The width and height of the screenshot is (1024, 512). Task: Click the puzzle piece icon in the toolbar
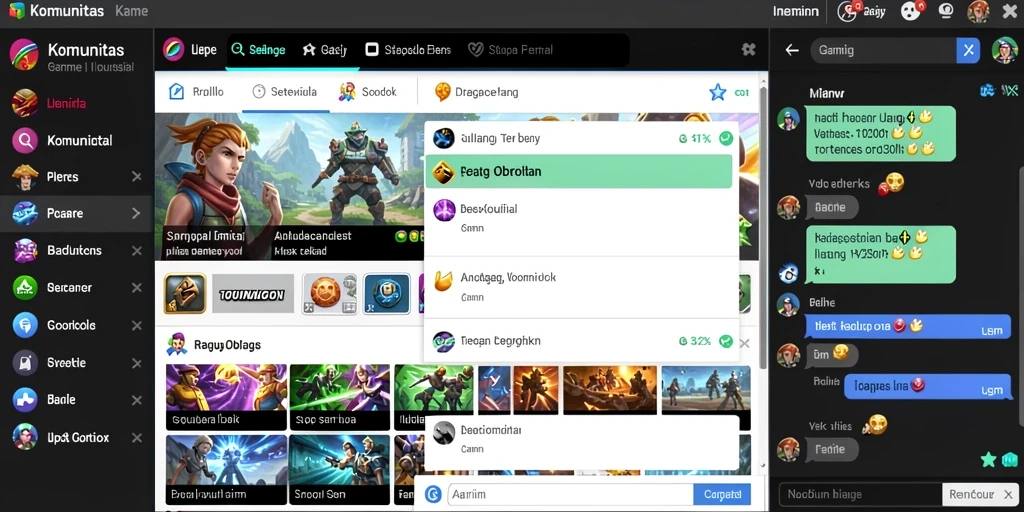click(x=748, y=50)
